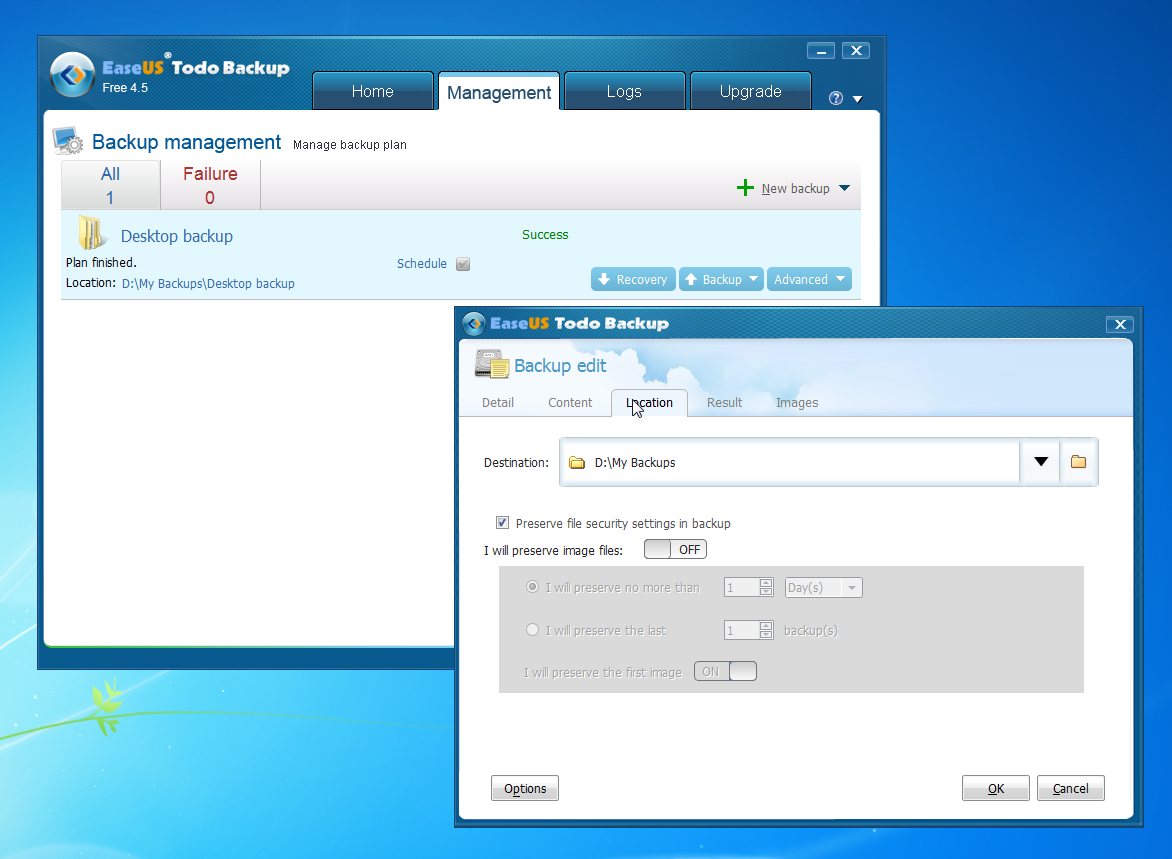1172x859 pixels.
Task: Click Recovery button with down arrow icon
Action: (x=633, y=279)
